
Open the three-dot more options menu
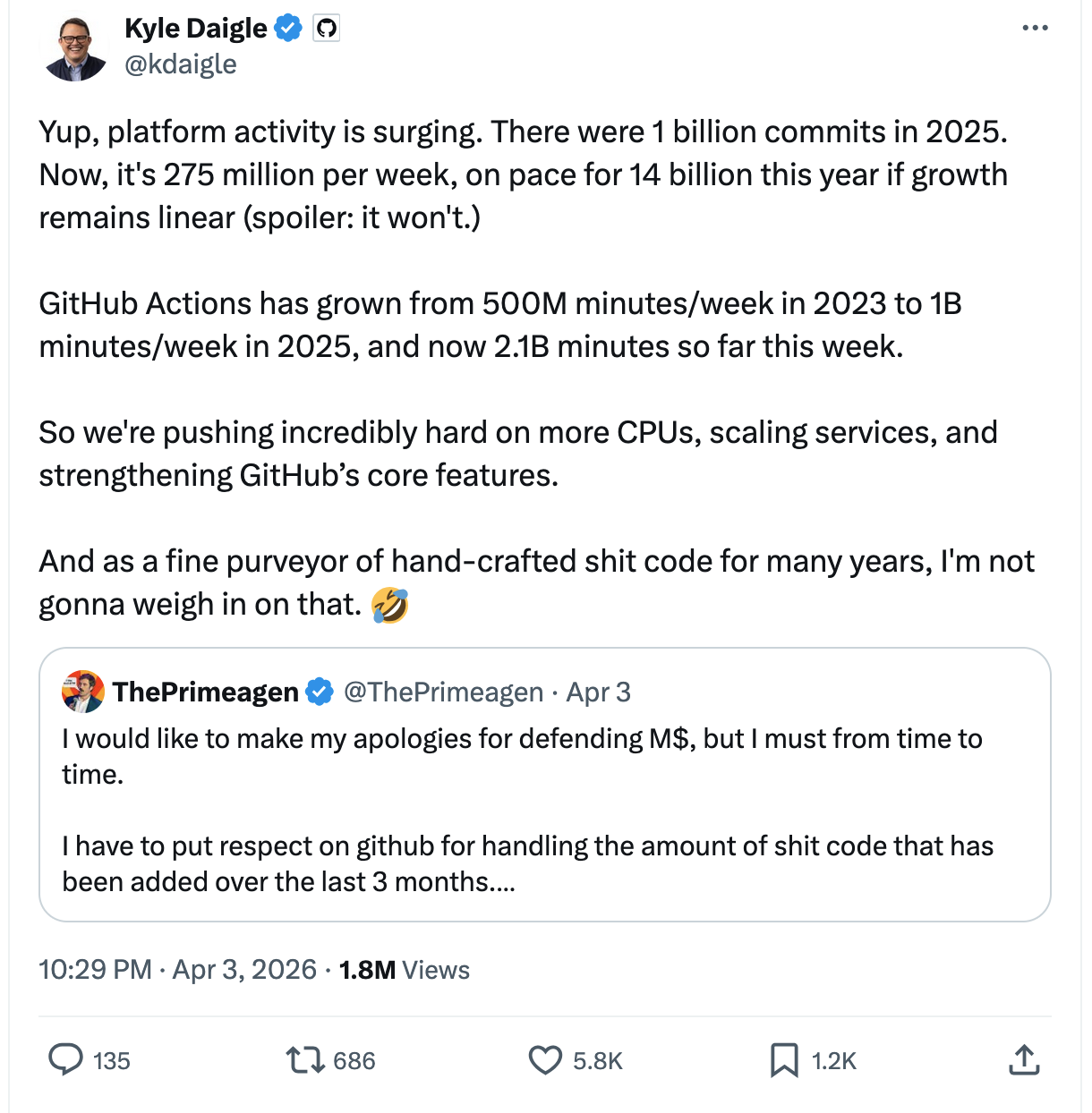1035,29
